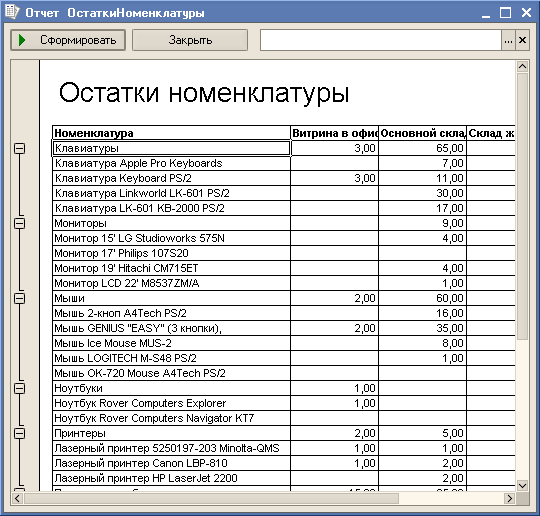
Task: Click the Сформировать button
Action: (68, 40)
